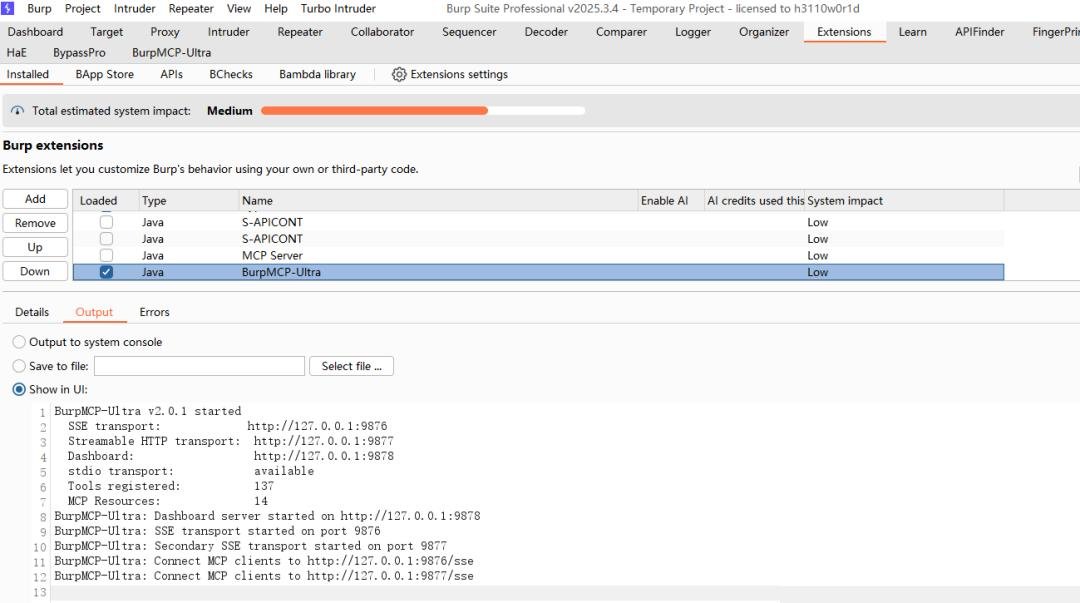Click output line 'Tools registered: 137'
This screenshot has height=603, width=1080.
pos(170,486)
